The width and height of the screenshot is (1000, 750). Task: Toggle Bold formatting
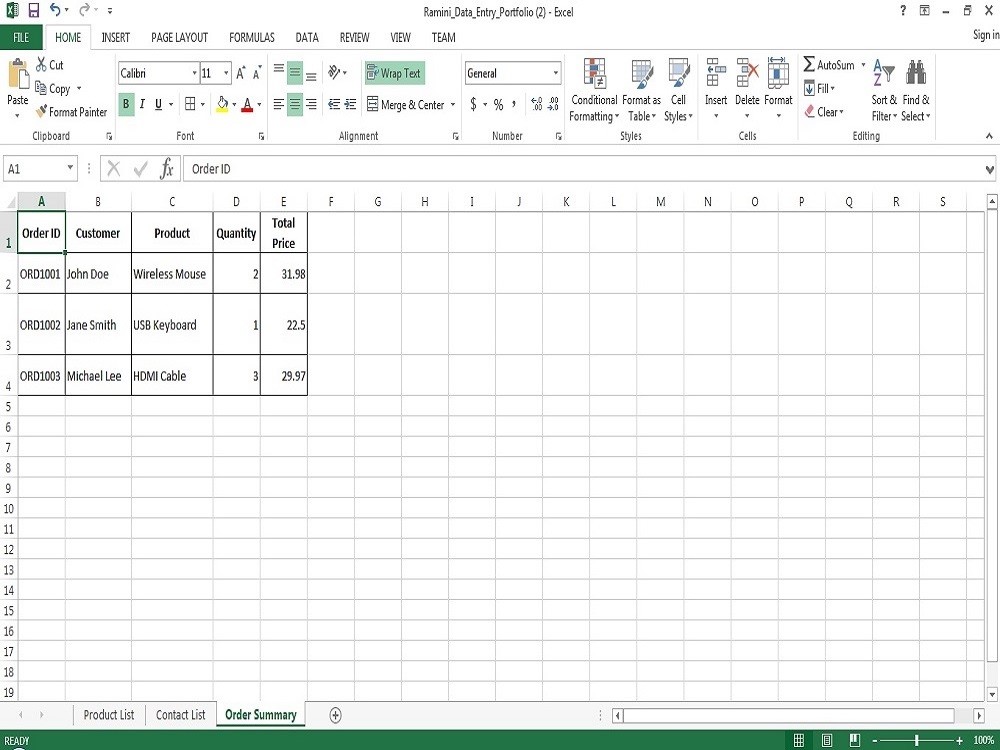coord(126,104)
